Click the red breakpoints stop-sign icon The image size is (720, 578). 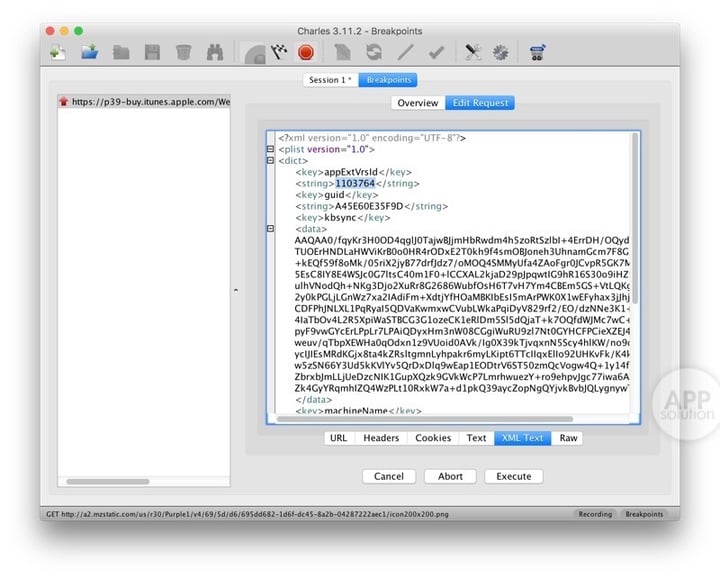pos(306,52)
